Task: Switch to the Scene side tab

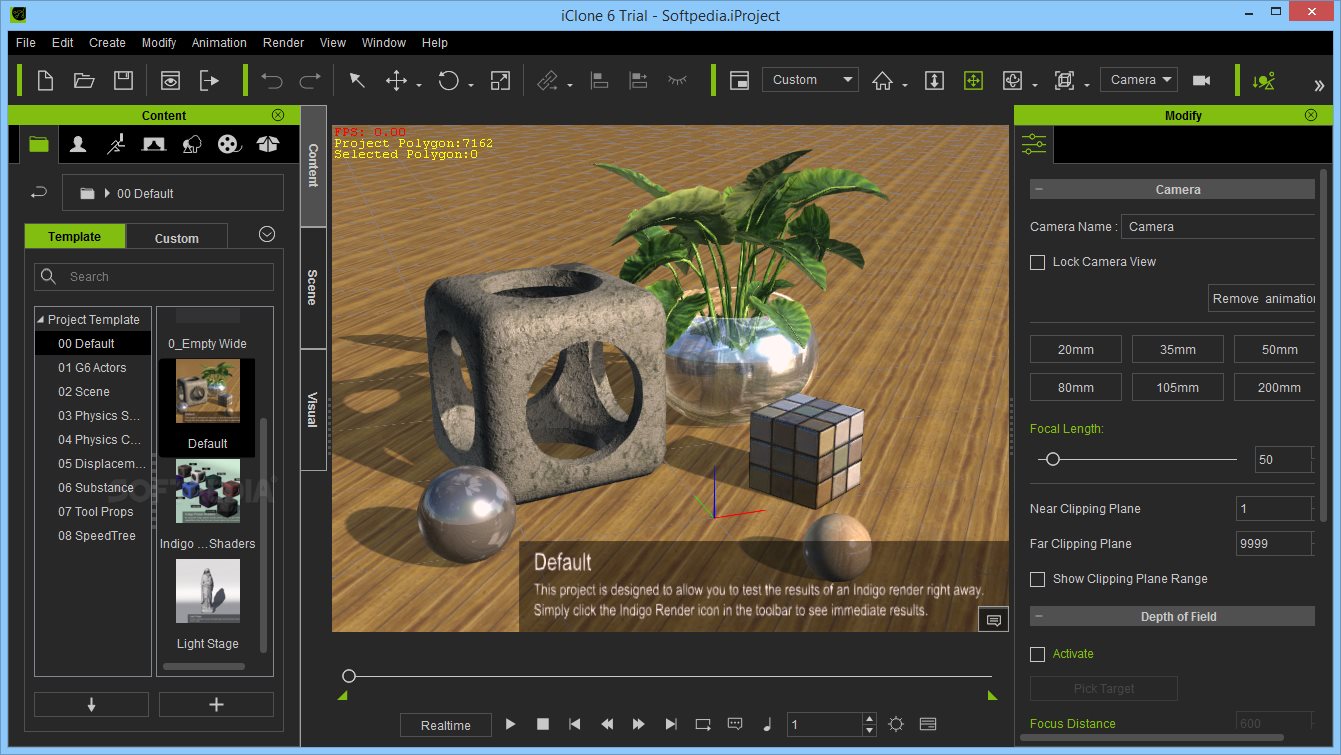Action: 313,288
